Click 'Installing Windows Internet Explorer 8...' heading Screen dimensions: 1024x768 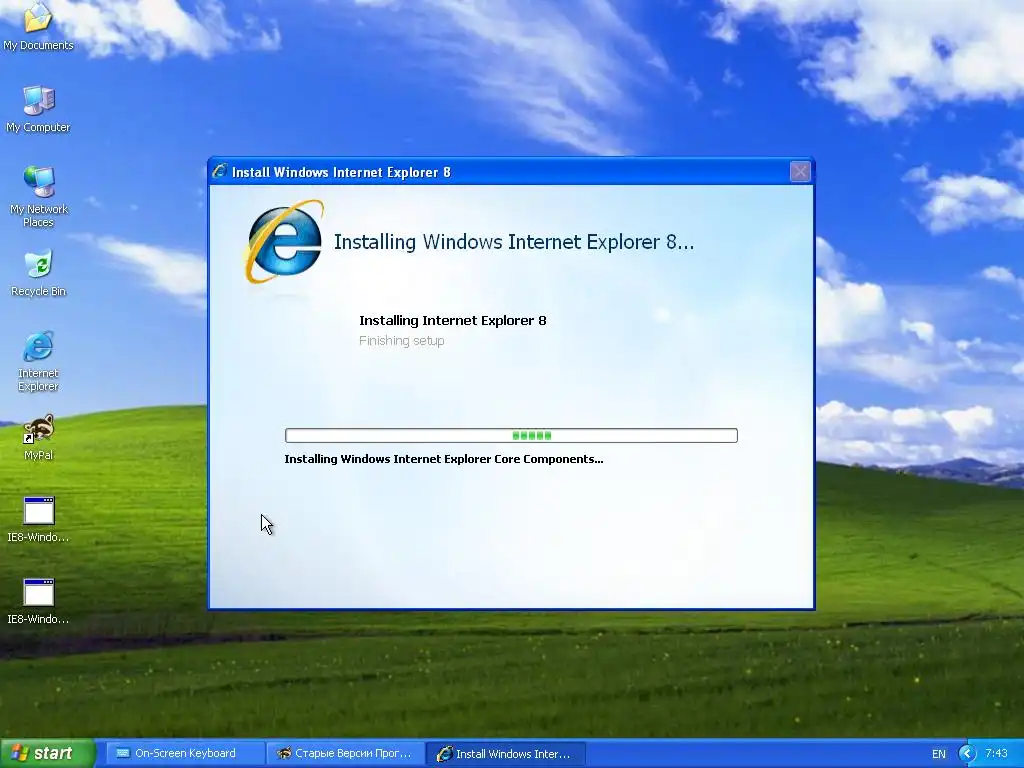click(x=514, y=242)
